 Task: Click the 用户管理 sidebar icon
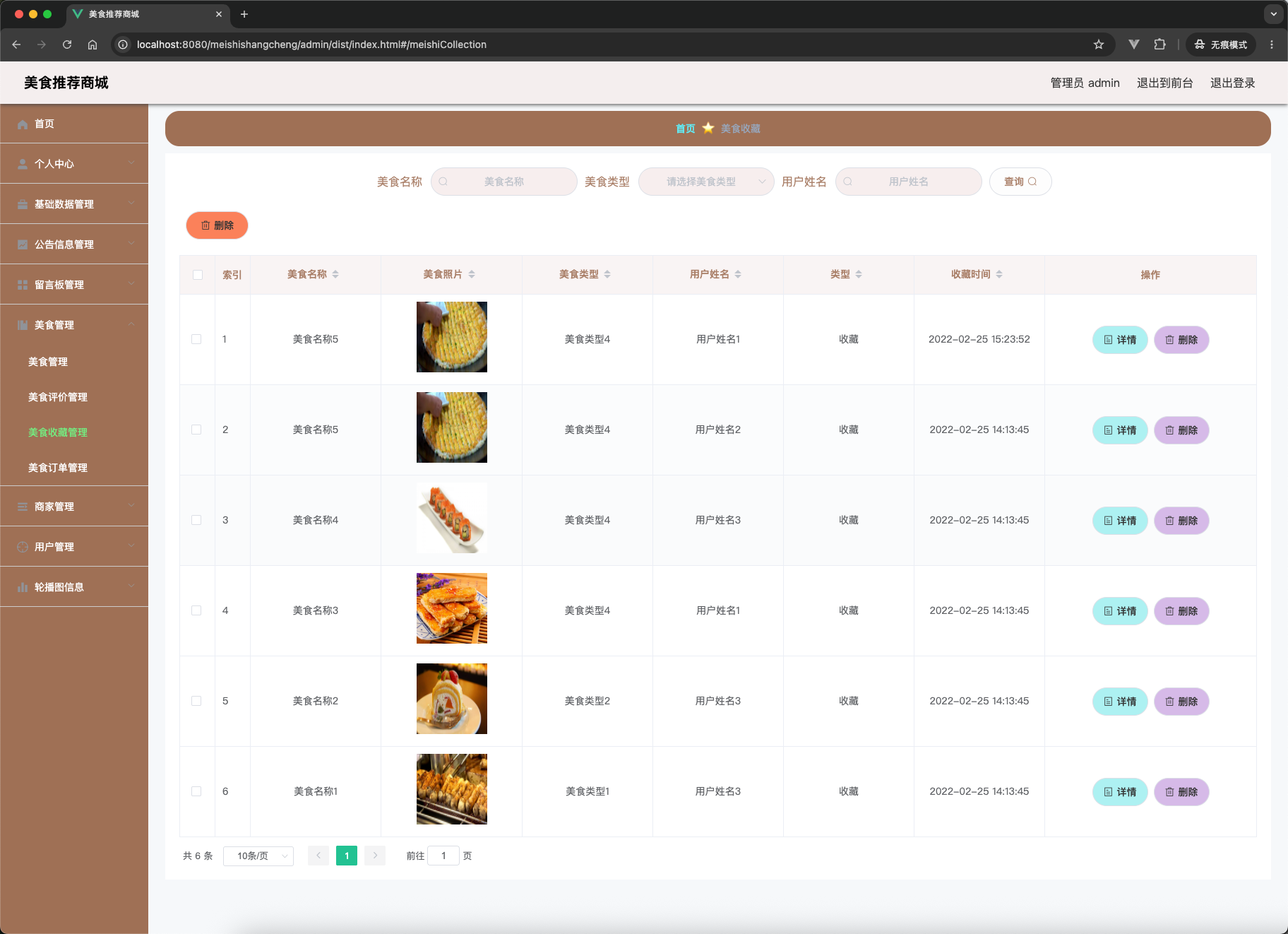tap(23, 547)
